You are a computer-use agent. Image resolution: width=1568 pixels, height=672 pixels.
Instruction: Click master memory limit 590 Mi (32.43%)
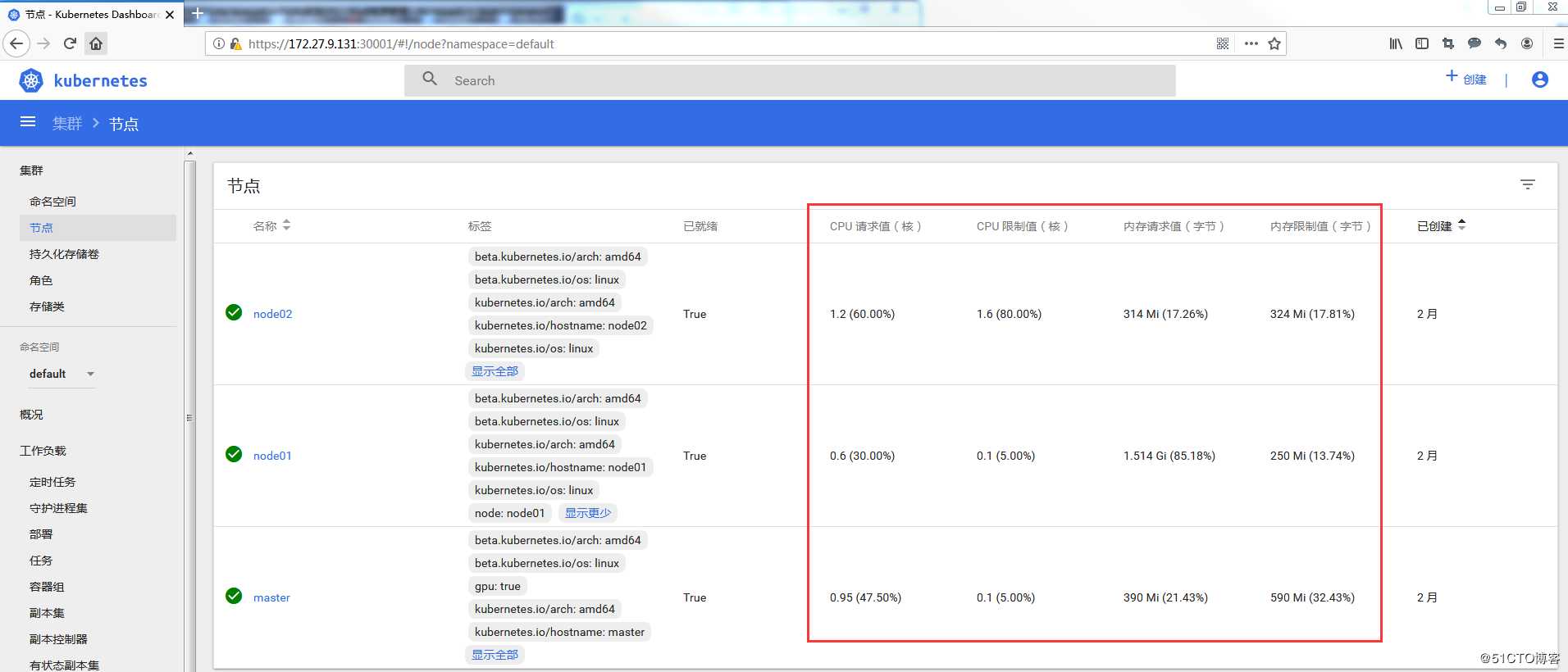point(1312,597)
